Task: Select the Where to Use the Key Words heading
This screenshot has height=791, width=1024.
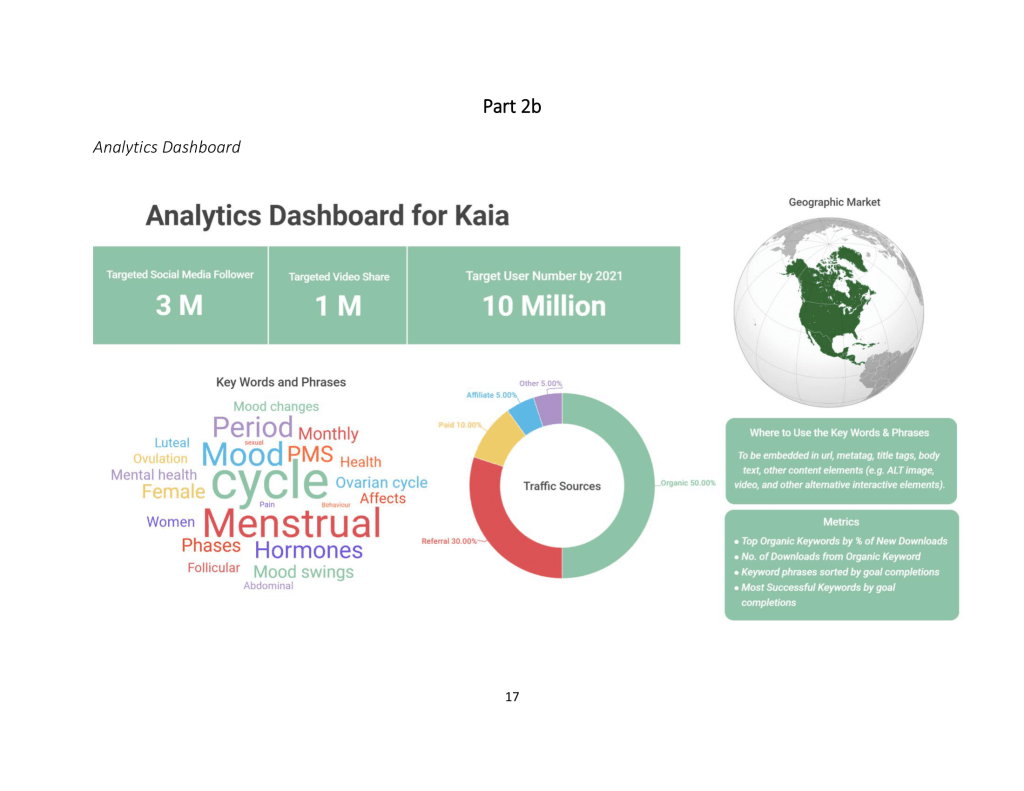Action: 839,433
